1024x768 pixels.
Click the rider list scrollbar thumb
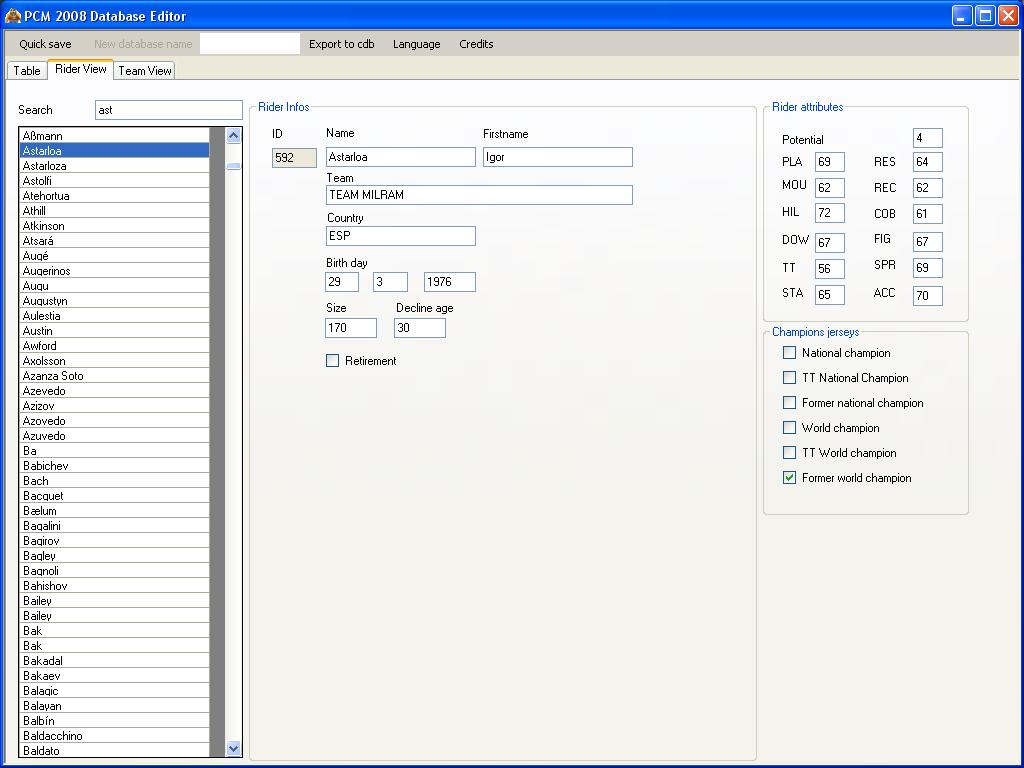[234, 166]
